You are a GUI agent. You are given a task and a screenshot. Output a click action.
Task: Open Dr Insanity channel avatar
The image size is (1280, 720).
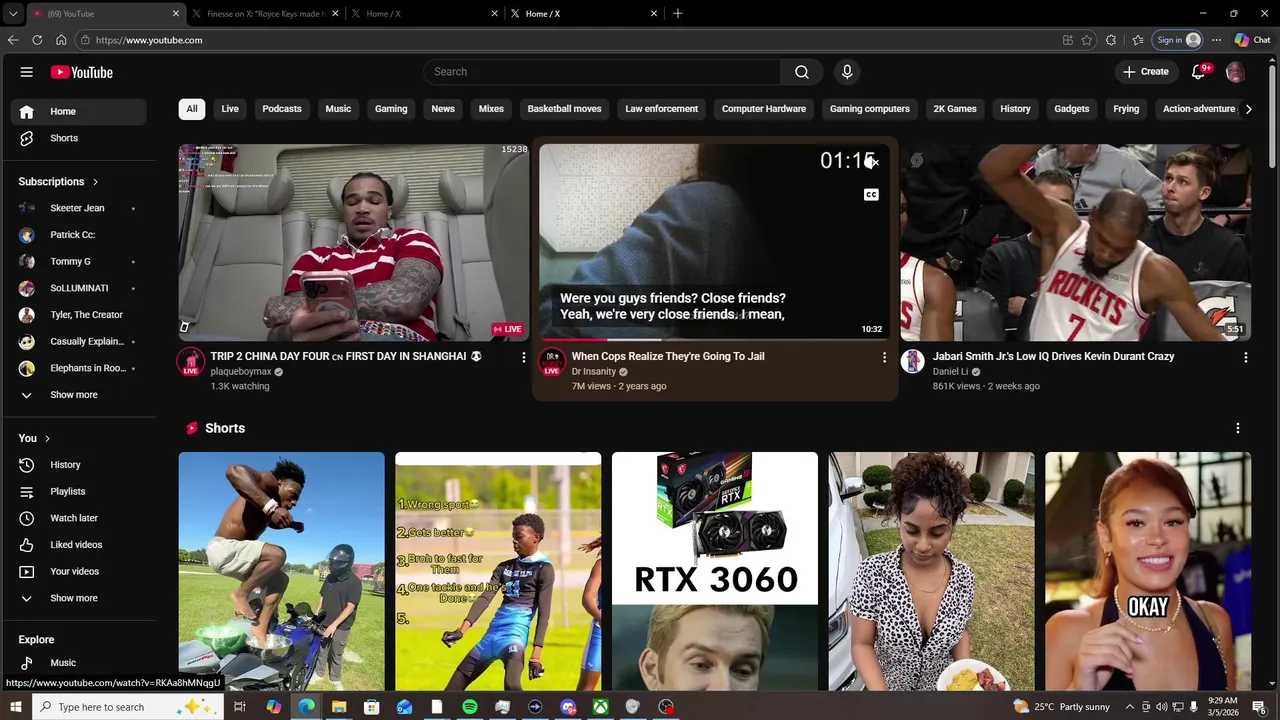(551, 362)
